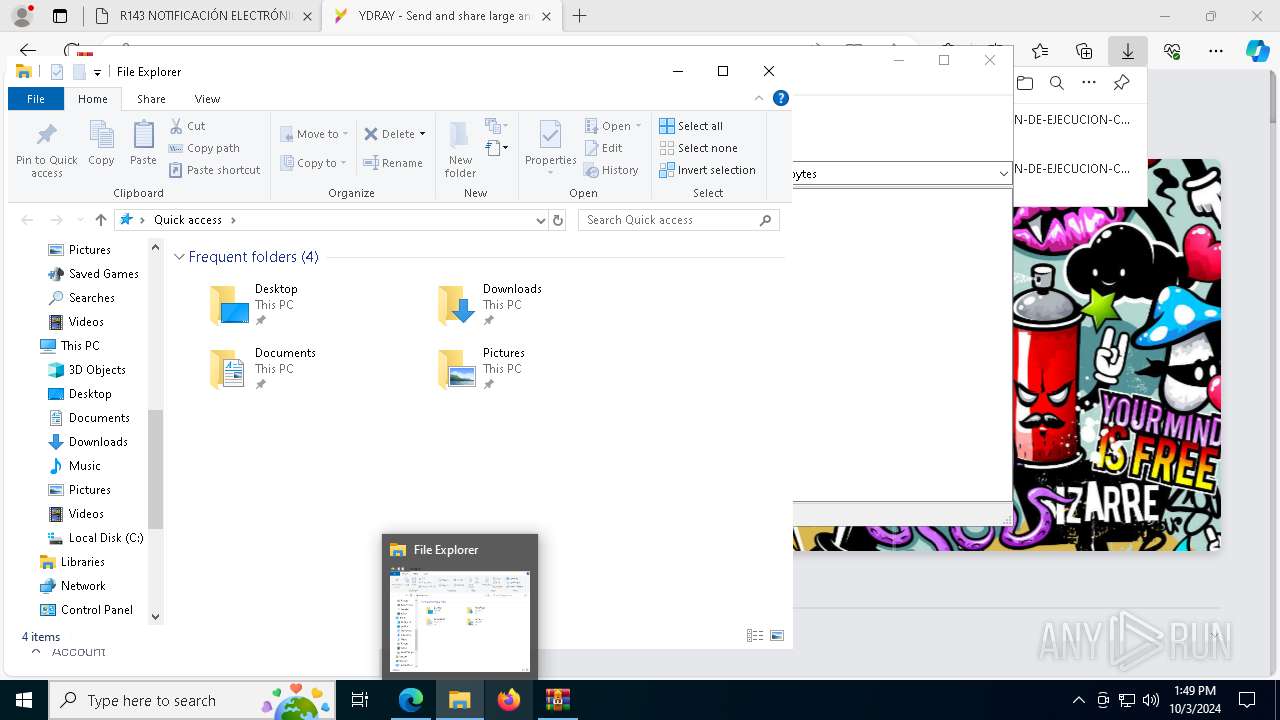Click Invert selection
Viewport: 1280px width, 720px height.
707,170
